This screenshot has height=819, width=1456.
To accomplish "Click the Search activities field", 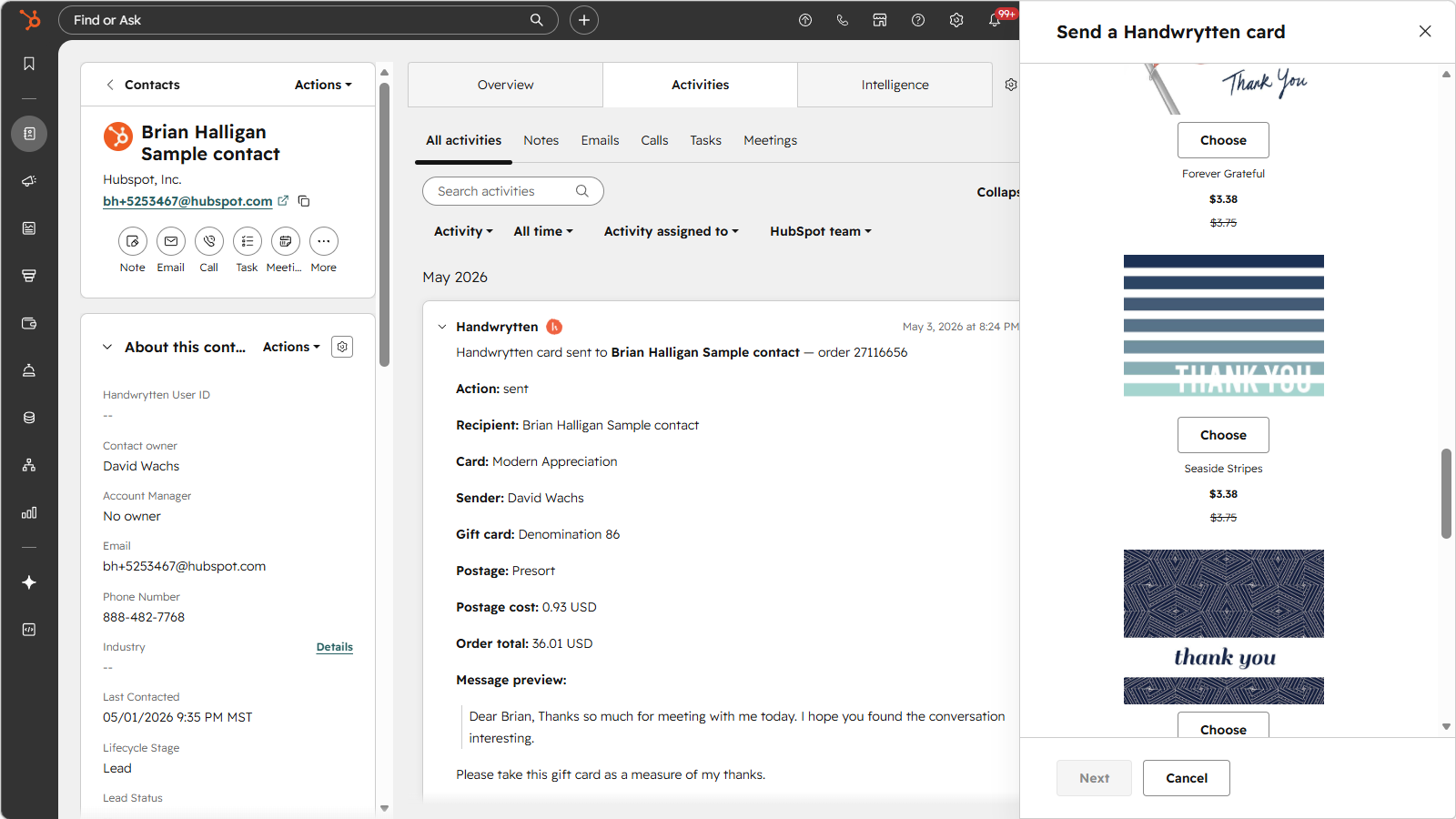I will [x=513, y=191].
